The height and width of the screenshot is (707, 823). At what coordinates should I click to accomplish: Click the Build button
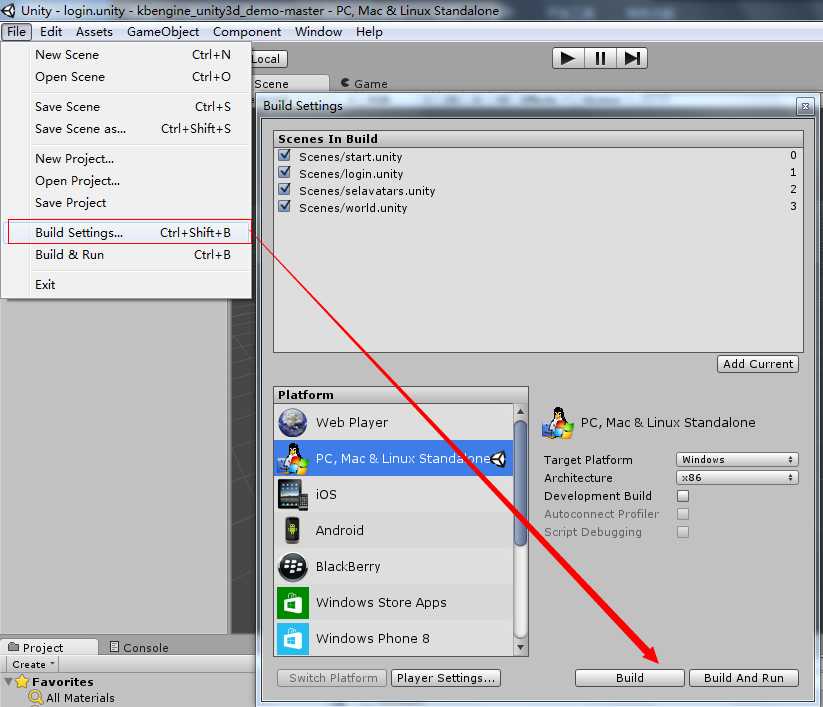pos(629,678)
